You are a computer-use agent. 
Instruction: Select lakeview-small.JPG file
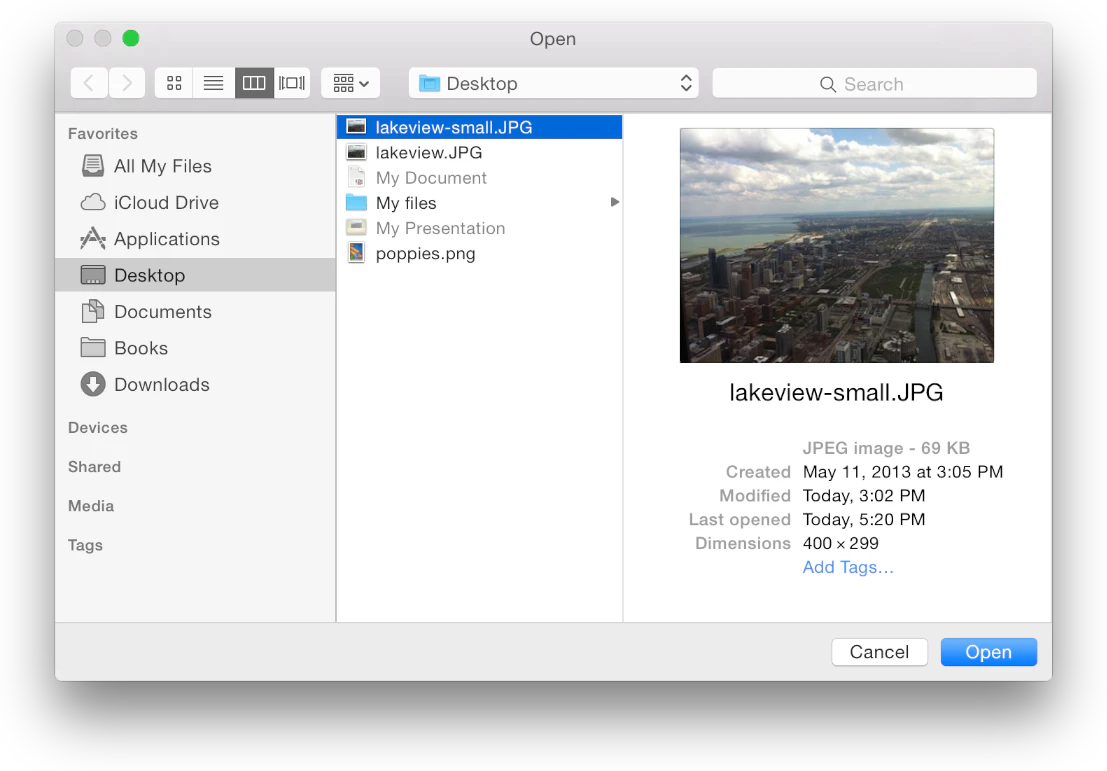point(479,127)
